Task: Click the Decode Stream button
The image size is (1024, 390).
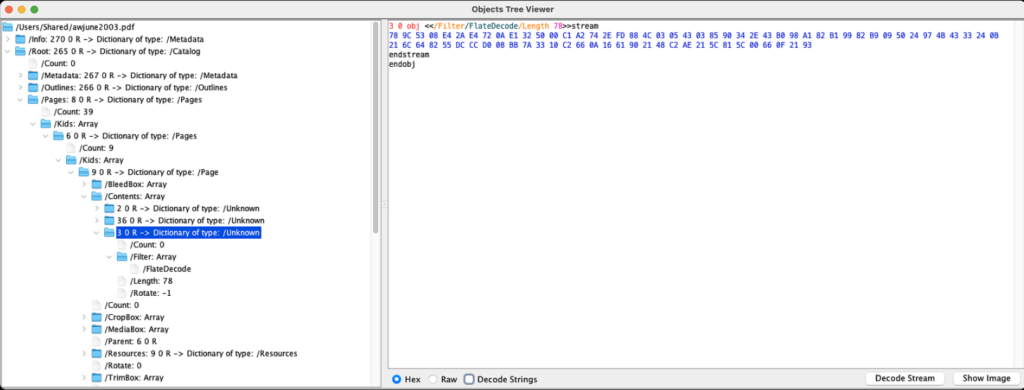Action: pyautogui.click(x=904, y=378)
